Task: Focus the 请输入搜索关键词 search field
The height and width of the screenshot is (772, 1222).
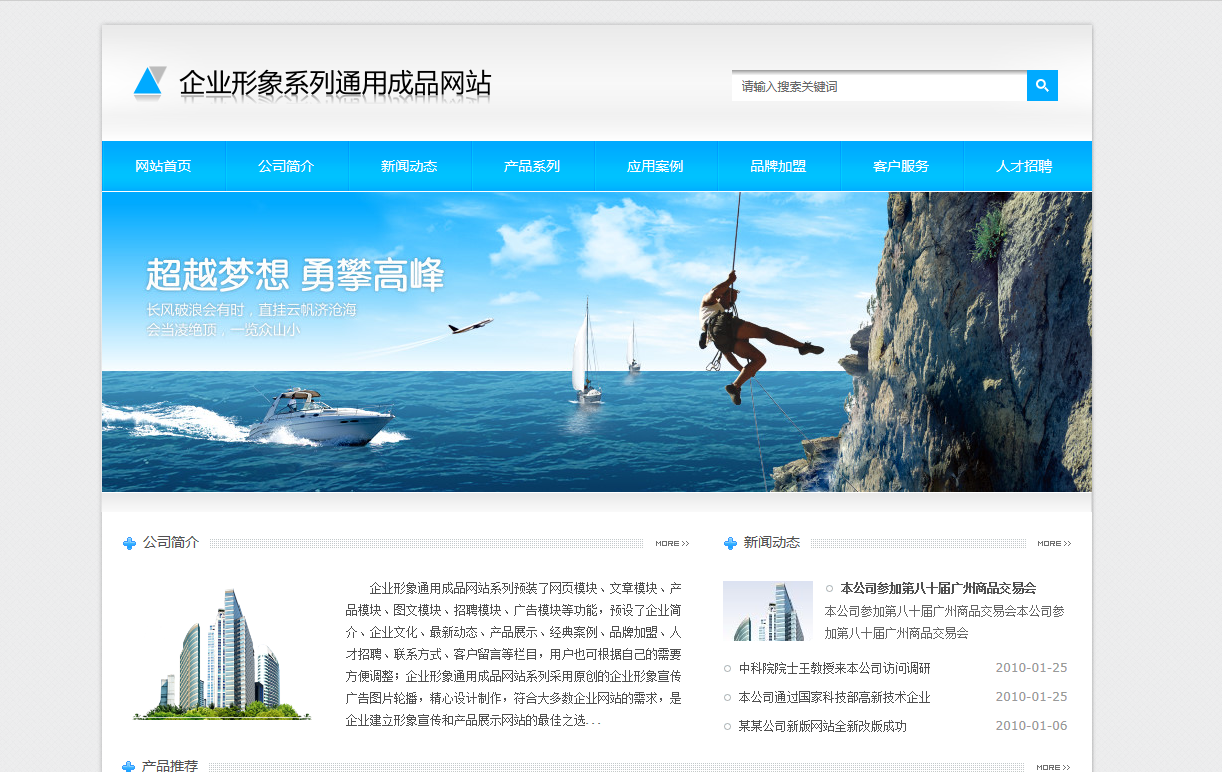Action: (879, 87)
